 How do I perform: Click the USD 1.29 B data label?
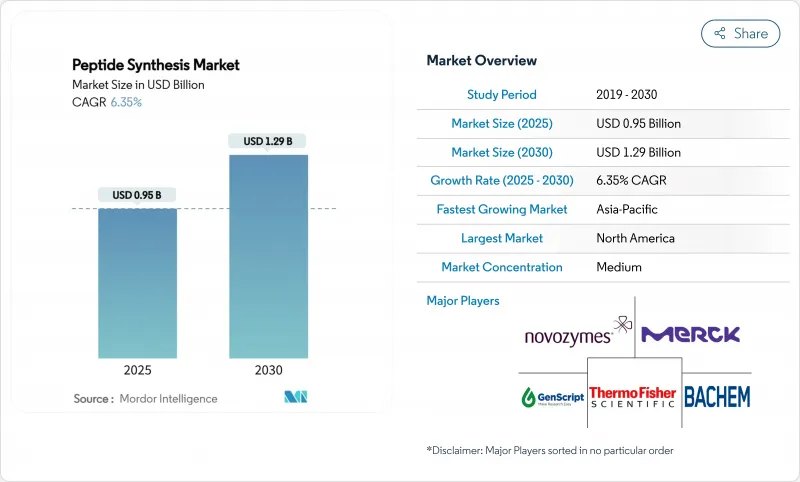coord(268,141)
